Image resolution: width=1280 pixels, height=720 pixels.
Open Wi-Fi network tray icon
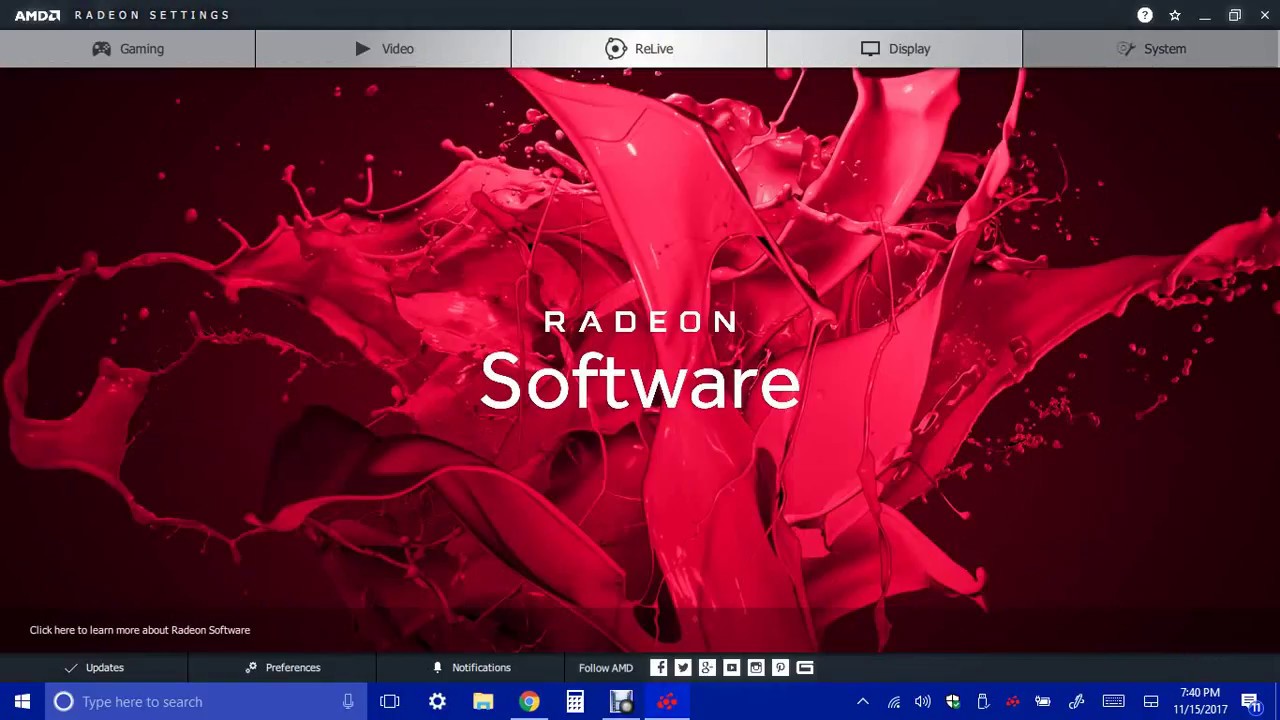[894, 701]
